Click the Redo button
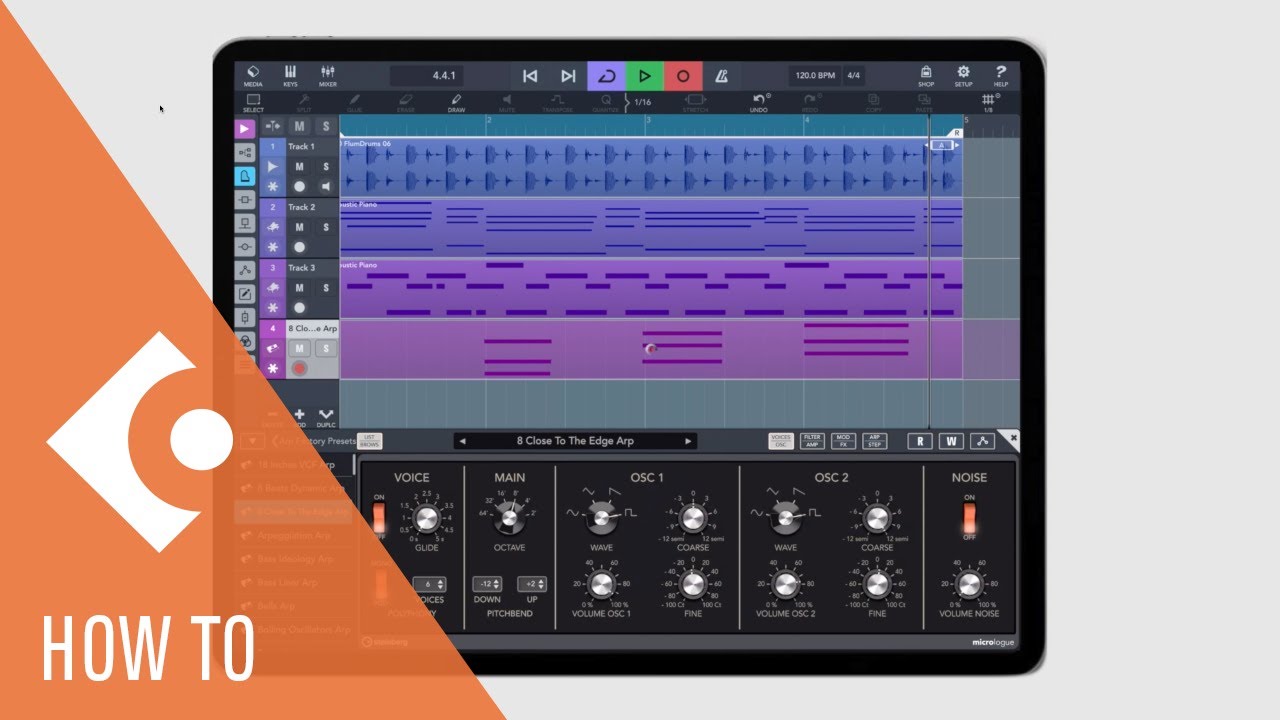Image resolution: width=1280 pixels, height=720 pixels. click(x=810, y=102)
